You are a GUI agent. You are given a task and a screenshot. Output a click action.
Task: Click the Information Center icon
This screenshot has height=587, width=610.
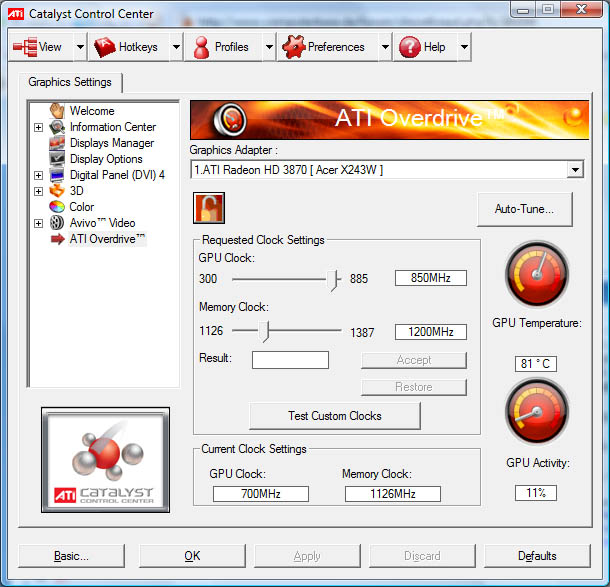[57, 127]
